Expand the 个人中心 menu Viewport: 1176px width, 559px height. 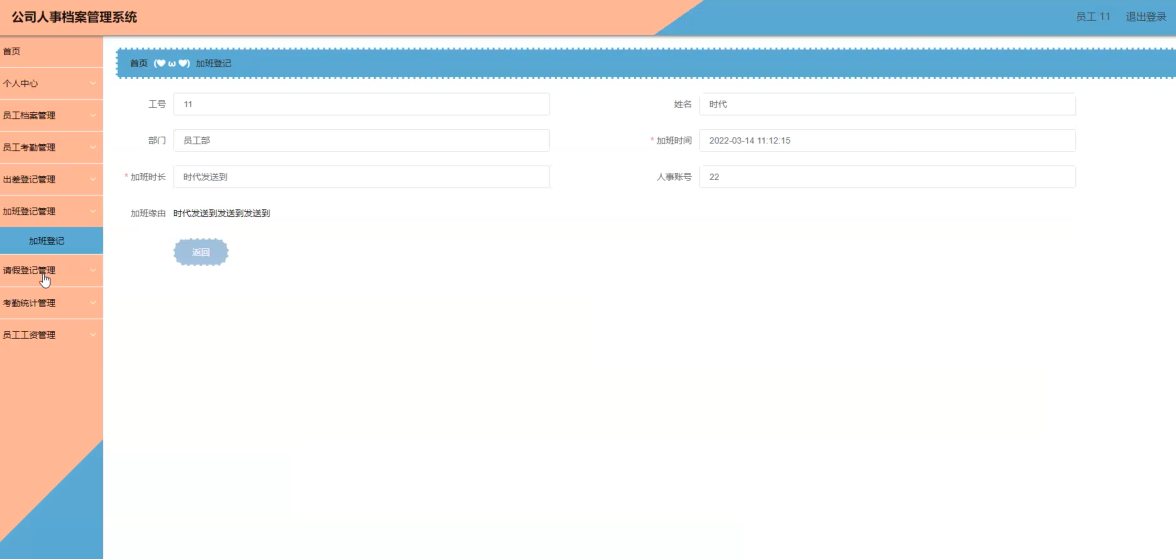tap(51, 83)
